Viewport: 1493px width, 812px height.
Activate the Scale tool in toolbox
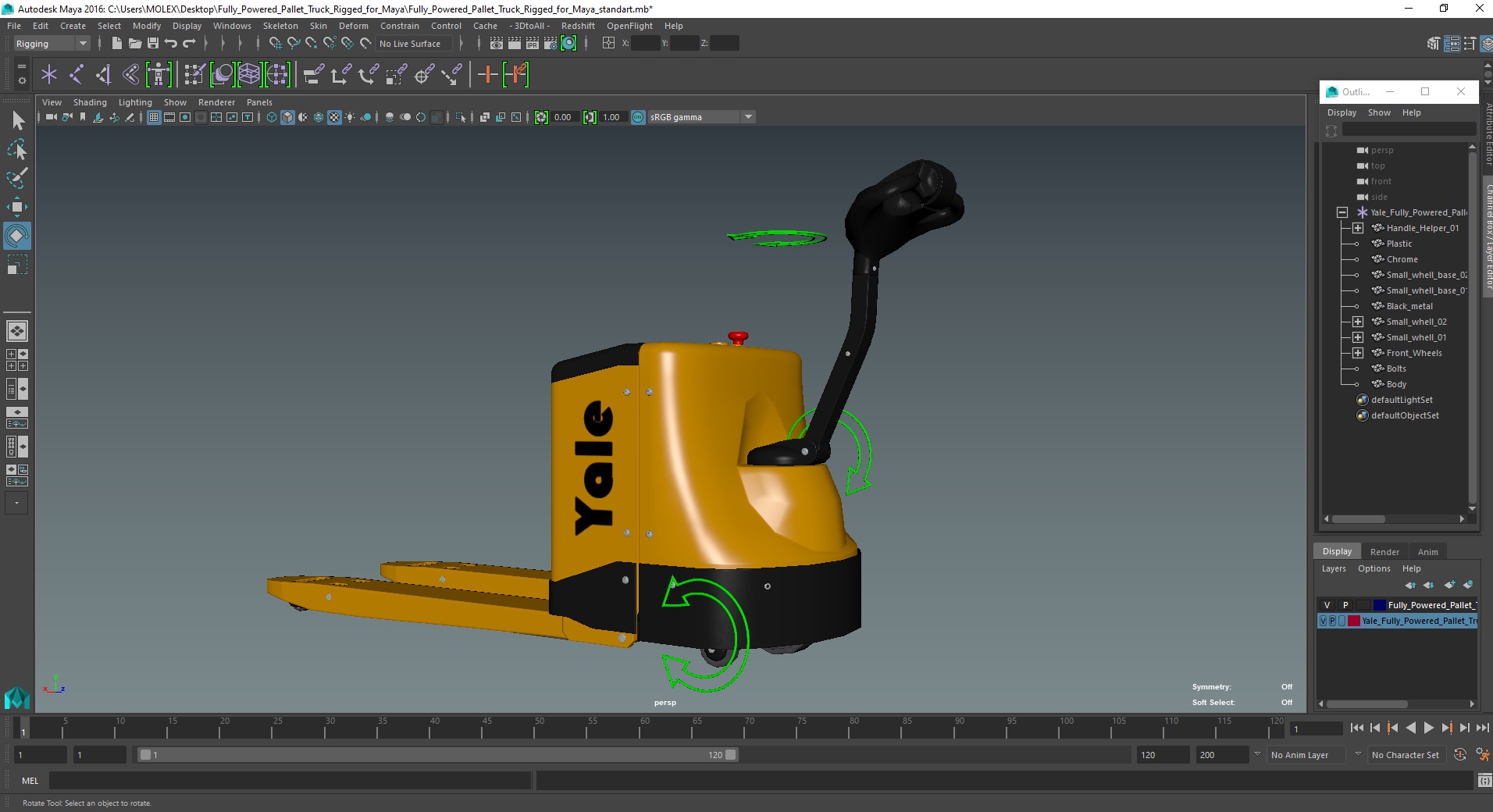[17, 265]
